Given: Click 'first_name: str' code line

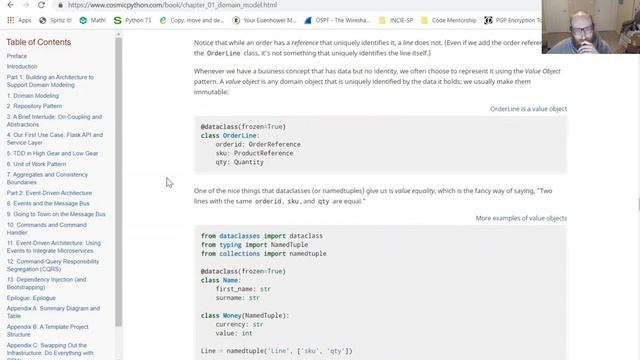Looking at the screenshot, I should 243,289.
